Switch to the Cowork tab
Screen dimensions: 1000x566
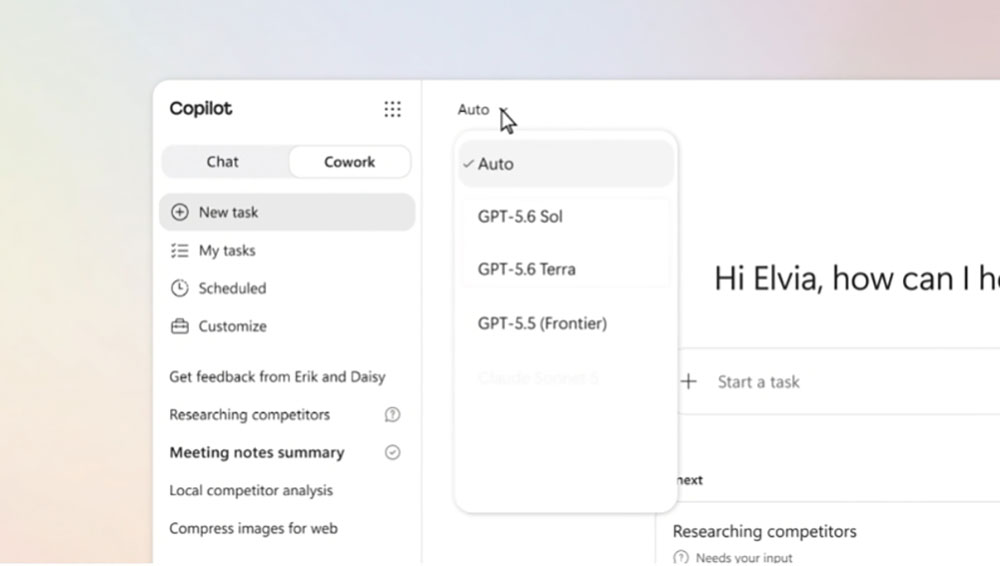(x=349, y=162)
